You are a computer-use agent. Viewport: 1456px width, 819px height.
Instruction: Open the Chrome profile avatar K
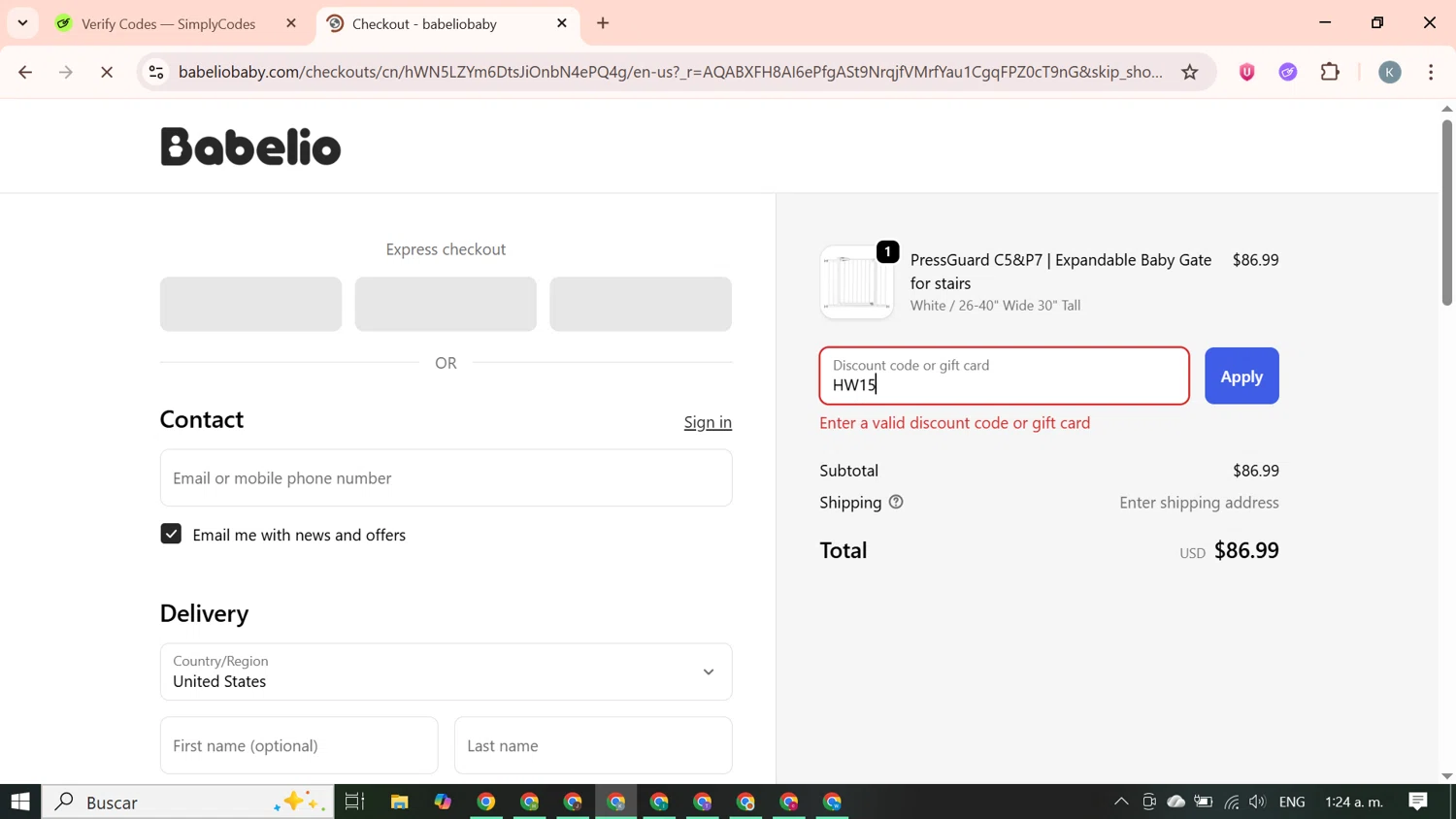1390,72
